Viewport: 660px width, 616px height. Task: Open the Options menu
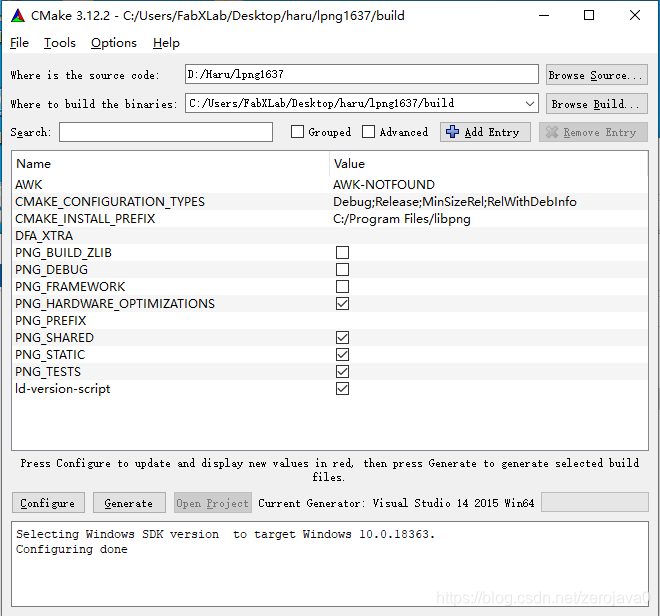(x=114, y=43)
